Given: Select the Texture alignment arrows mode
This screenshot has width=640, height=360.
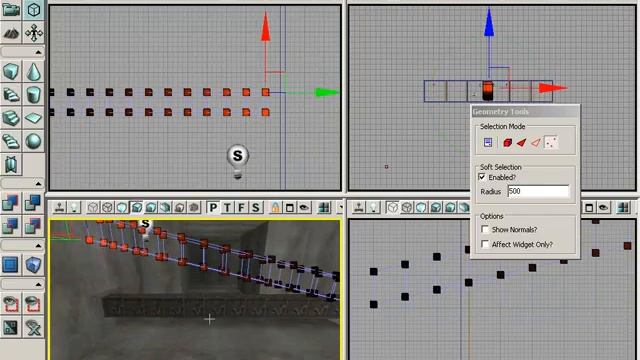Looking at the screenshot, I should 33,33.
